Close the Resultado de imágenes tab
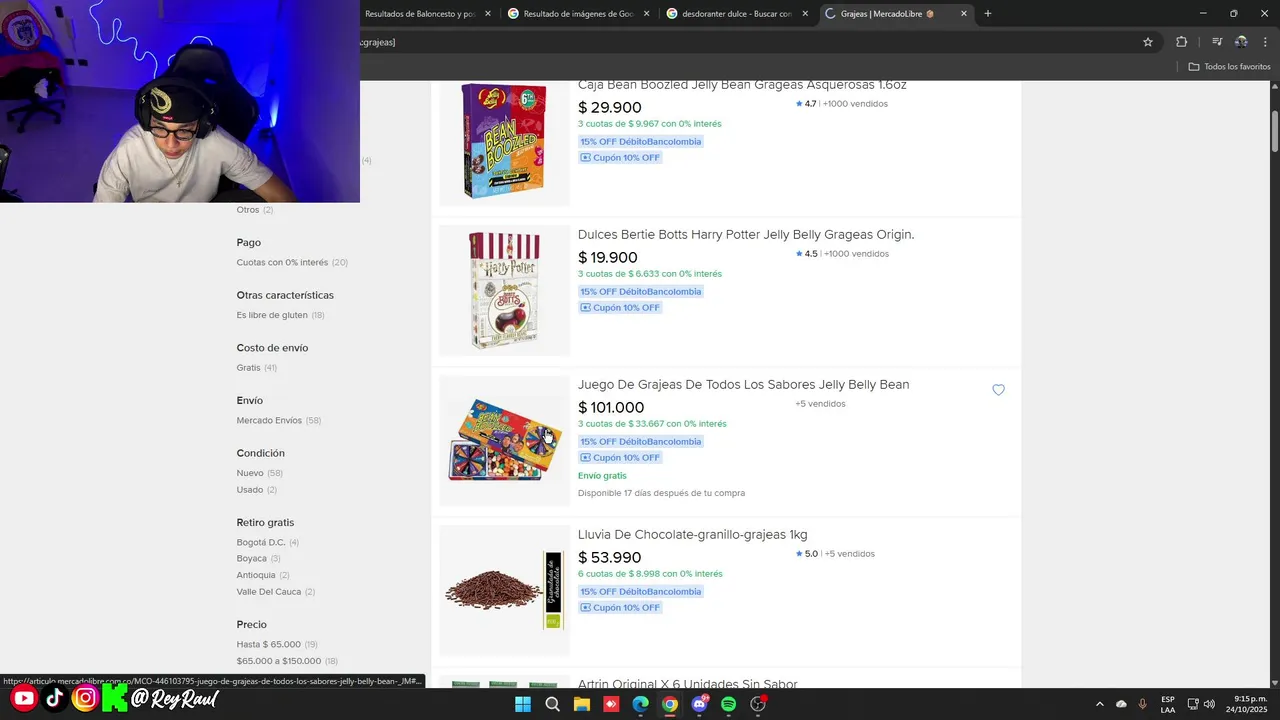 tap(646, 14)
